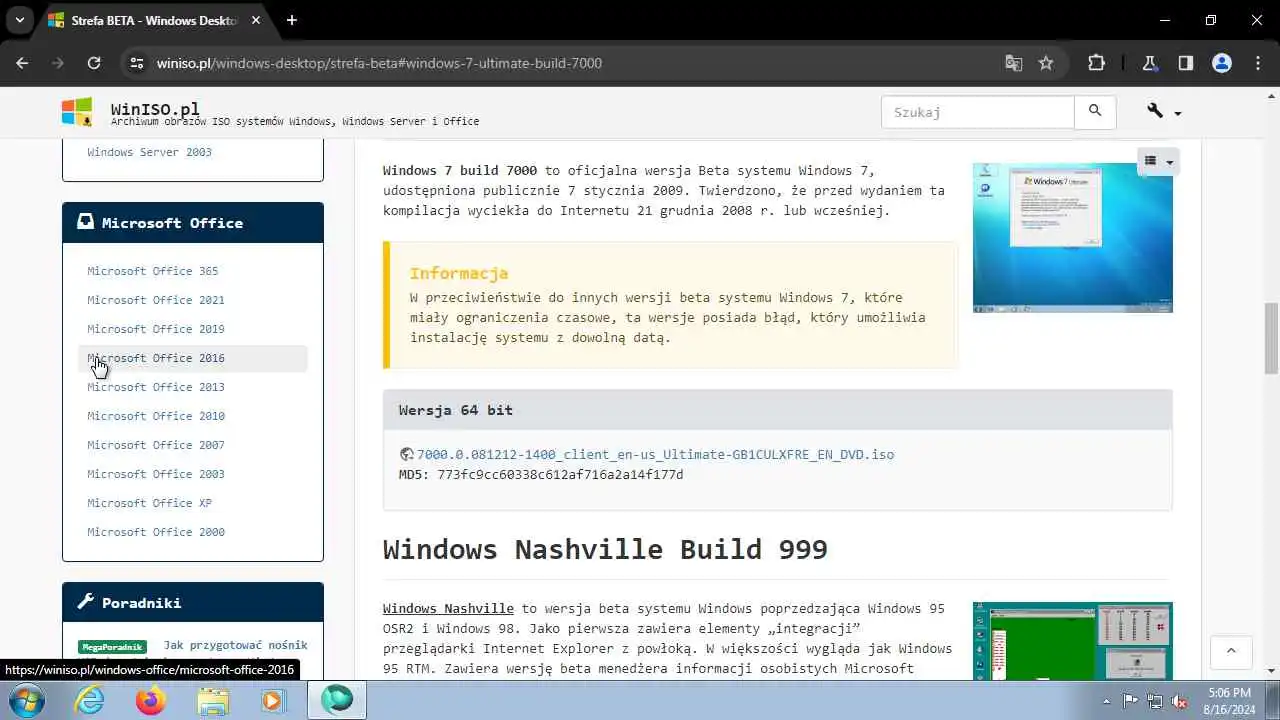Open the Windows Start menu orb
The width and height of the screenshot is (1280, 720).
(x=27, y=701)
